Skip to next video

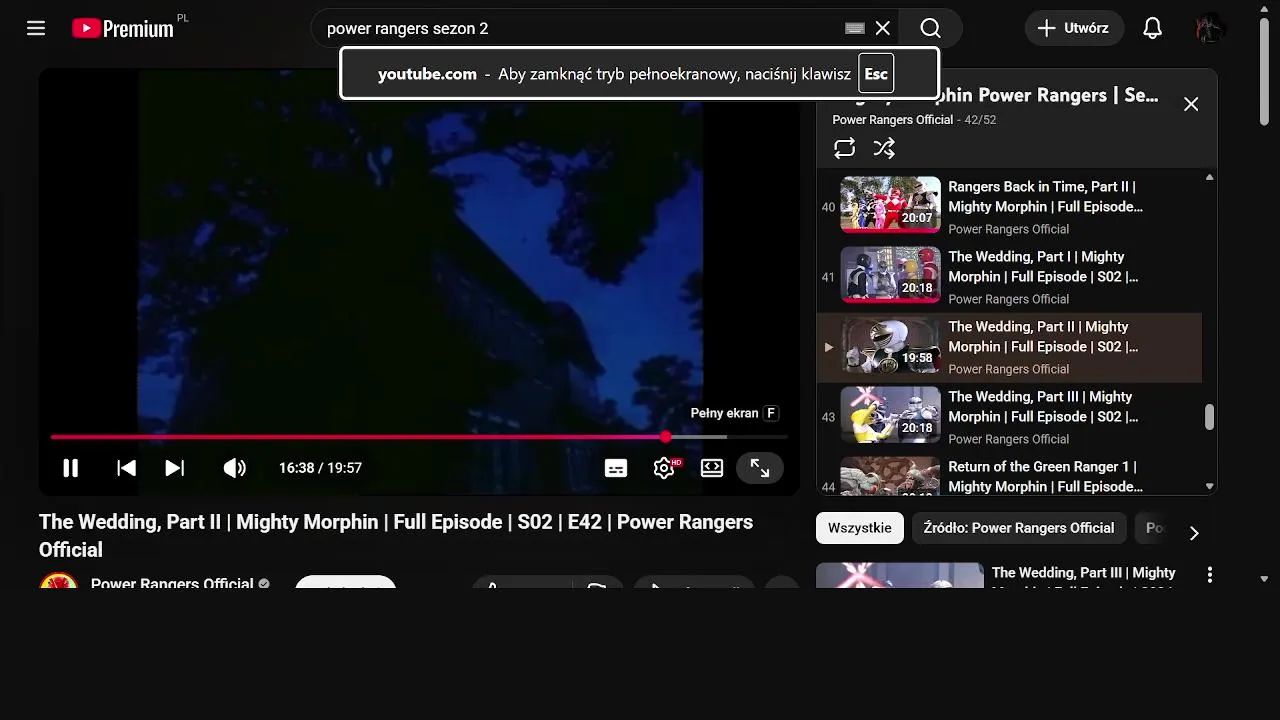pyautogui.click(x=175, y=468)
